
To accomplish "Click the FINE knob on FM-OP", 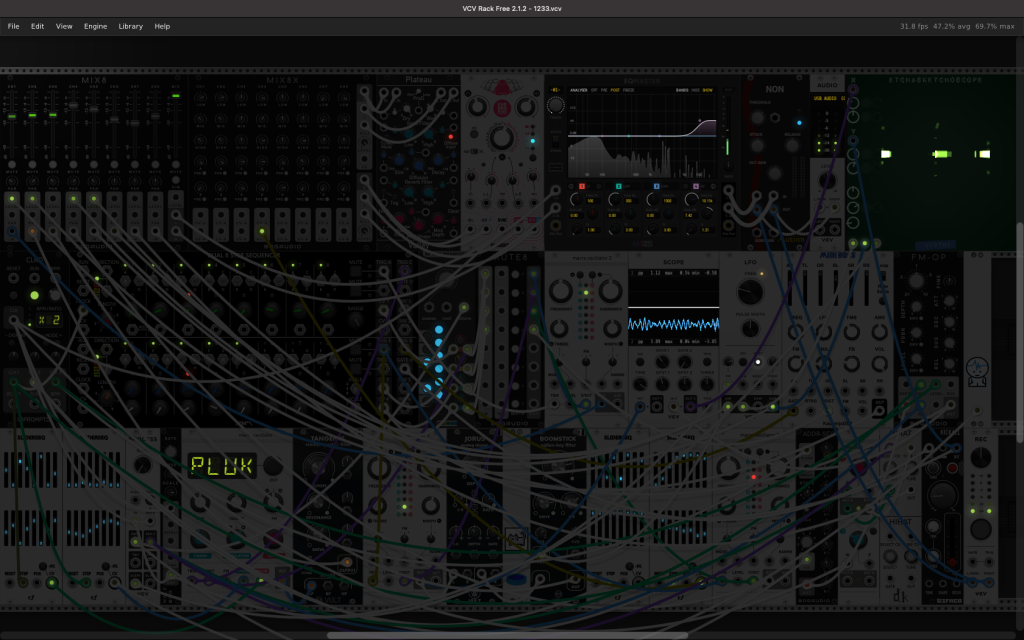I will (948, 281).
